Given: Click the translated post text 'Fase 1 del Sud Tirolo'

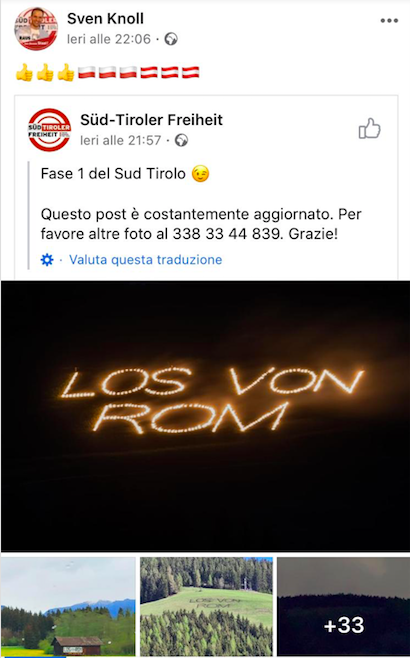Looking at the screenshot, I should click(x=113, y=174).
